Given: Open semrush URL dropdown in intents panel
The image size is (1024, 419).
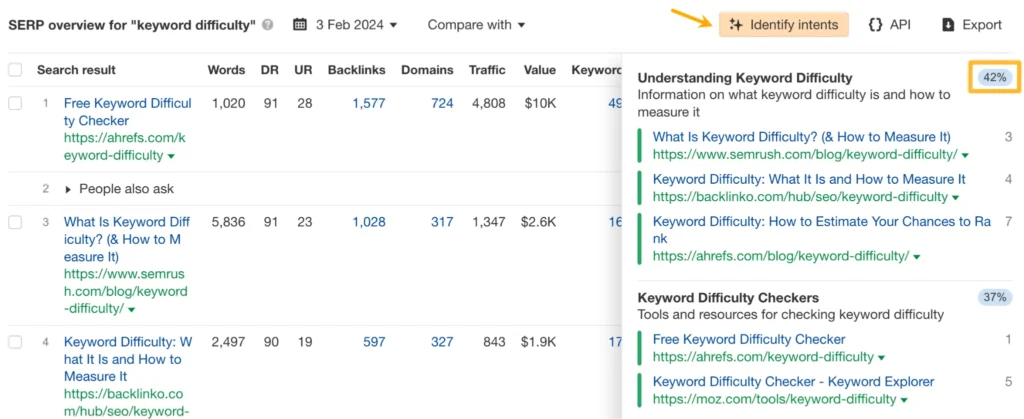Looking at the screenshot, I should point(965,155).
